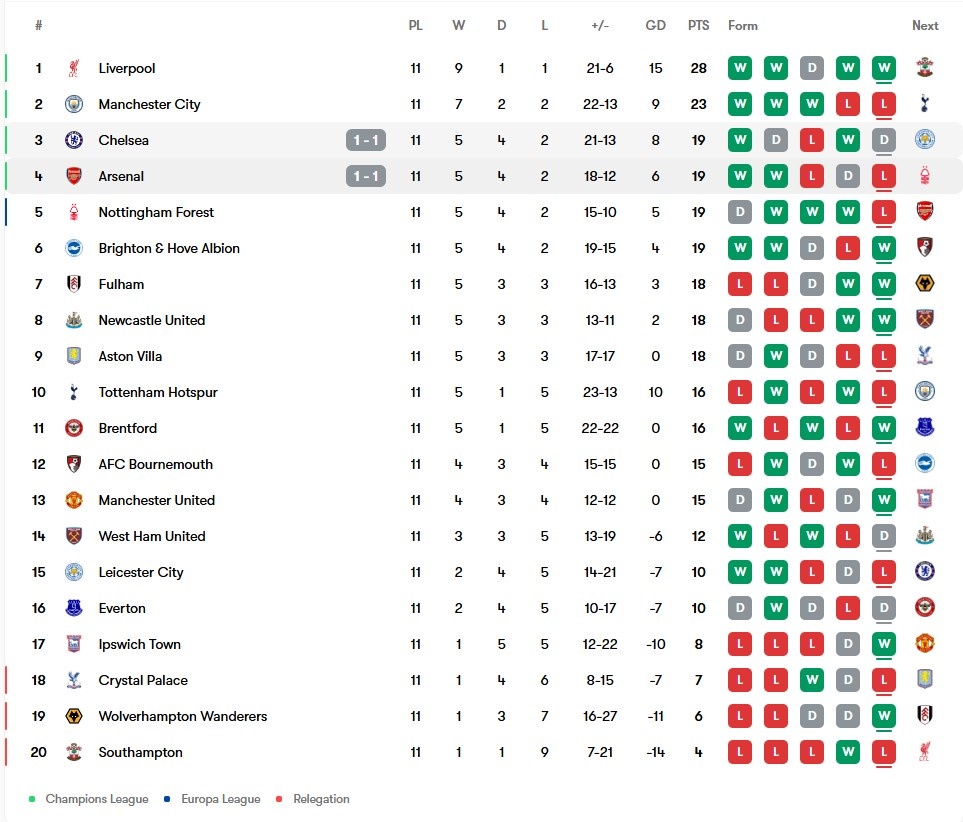Click Southampton's latest L form badge
The width and height of the screenshot is (963, 822).
[884, 752]
